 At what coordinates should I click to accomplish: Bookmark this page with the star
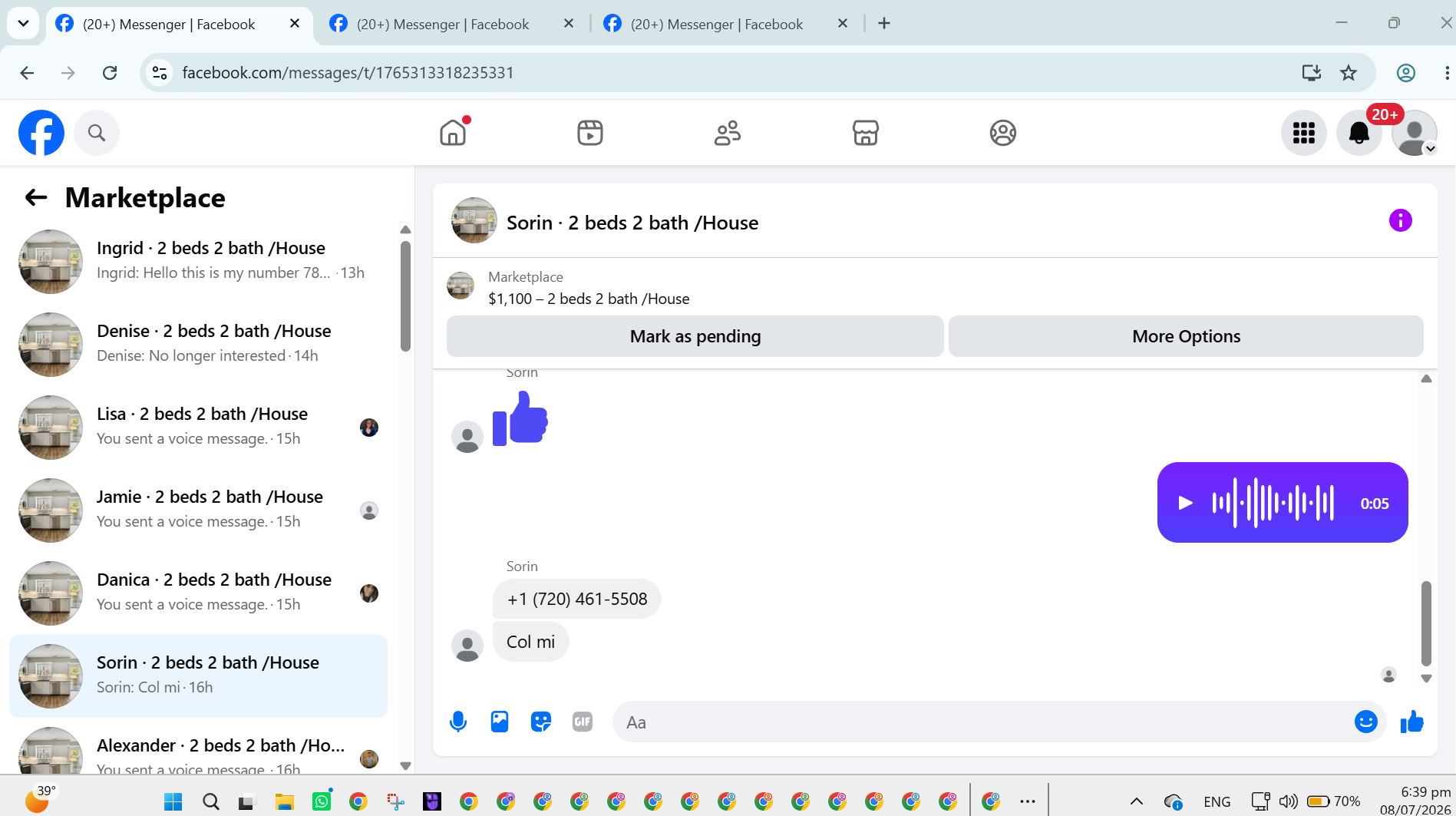1349,73
